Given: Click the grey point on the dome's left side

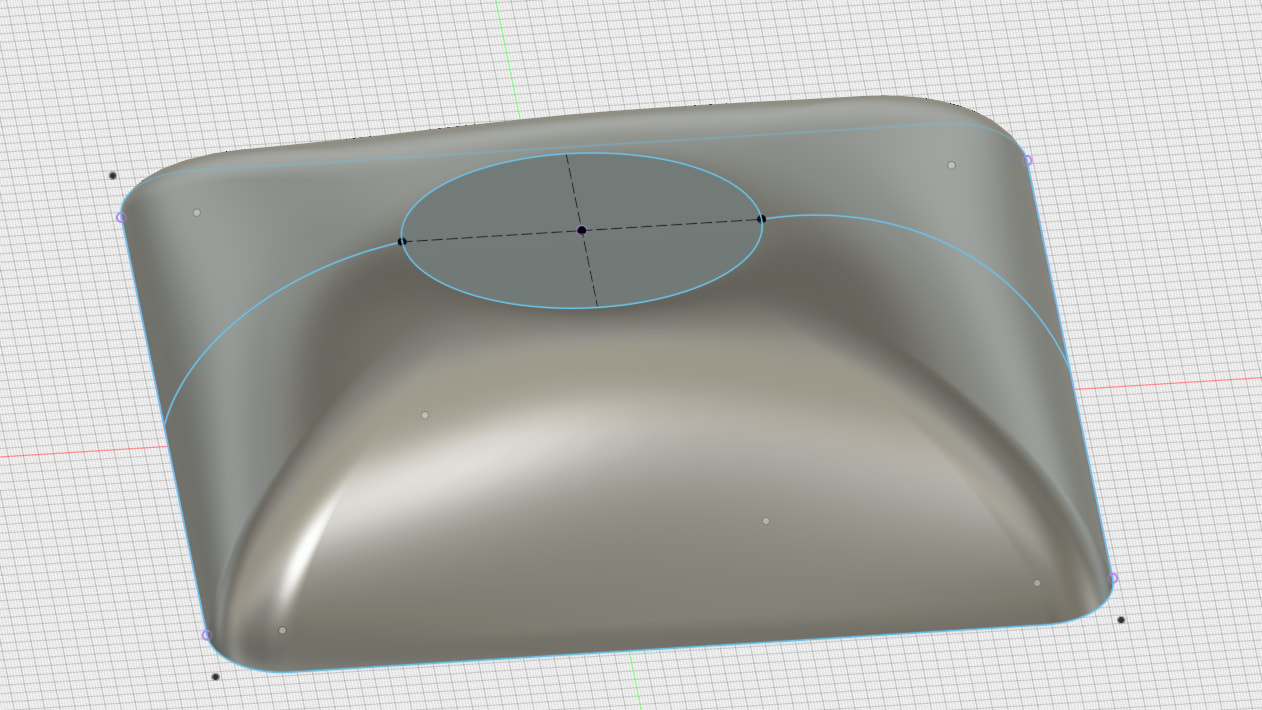Looking at the screenshot, I should [425, 415].
